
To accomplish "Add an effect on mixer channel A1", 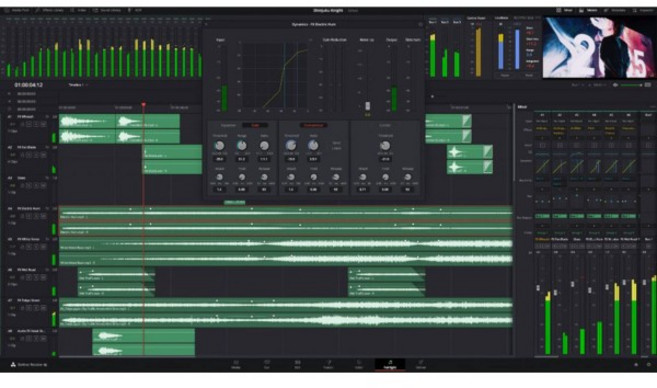I will [x=542, y=138].
